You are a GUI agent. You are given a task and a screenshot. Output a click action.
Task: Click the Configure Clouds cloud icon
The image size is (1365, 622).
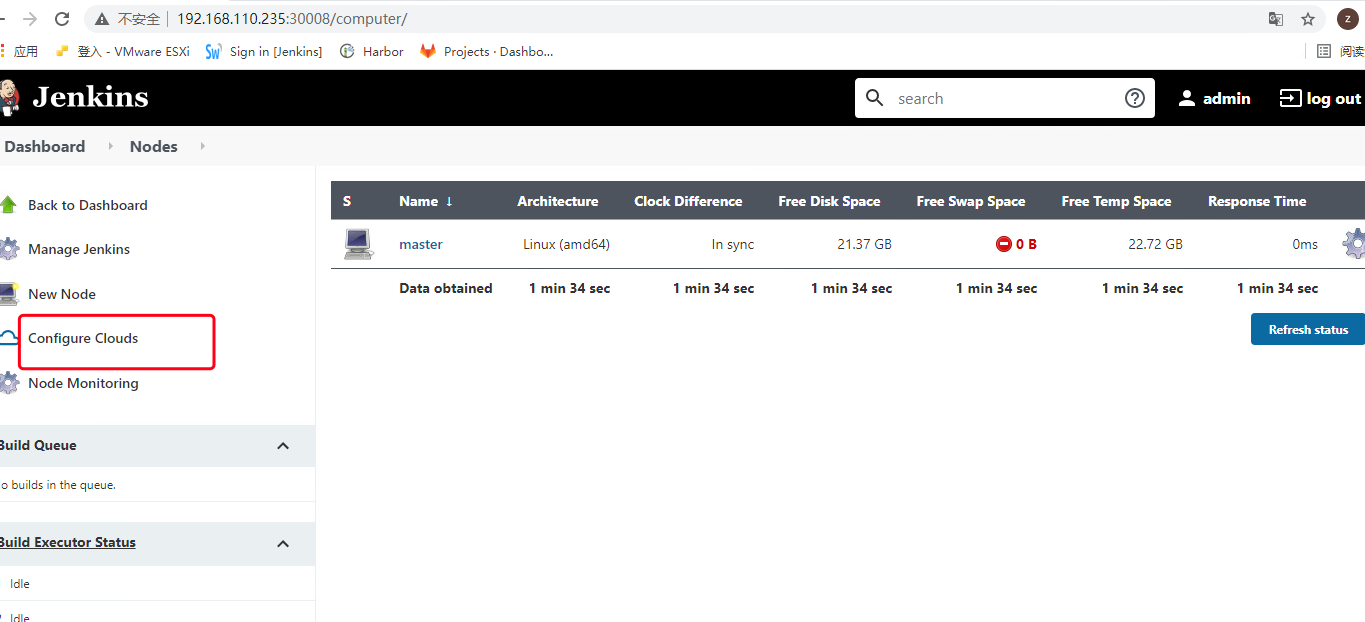click(x=8, y=338)
